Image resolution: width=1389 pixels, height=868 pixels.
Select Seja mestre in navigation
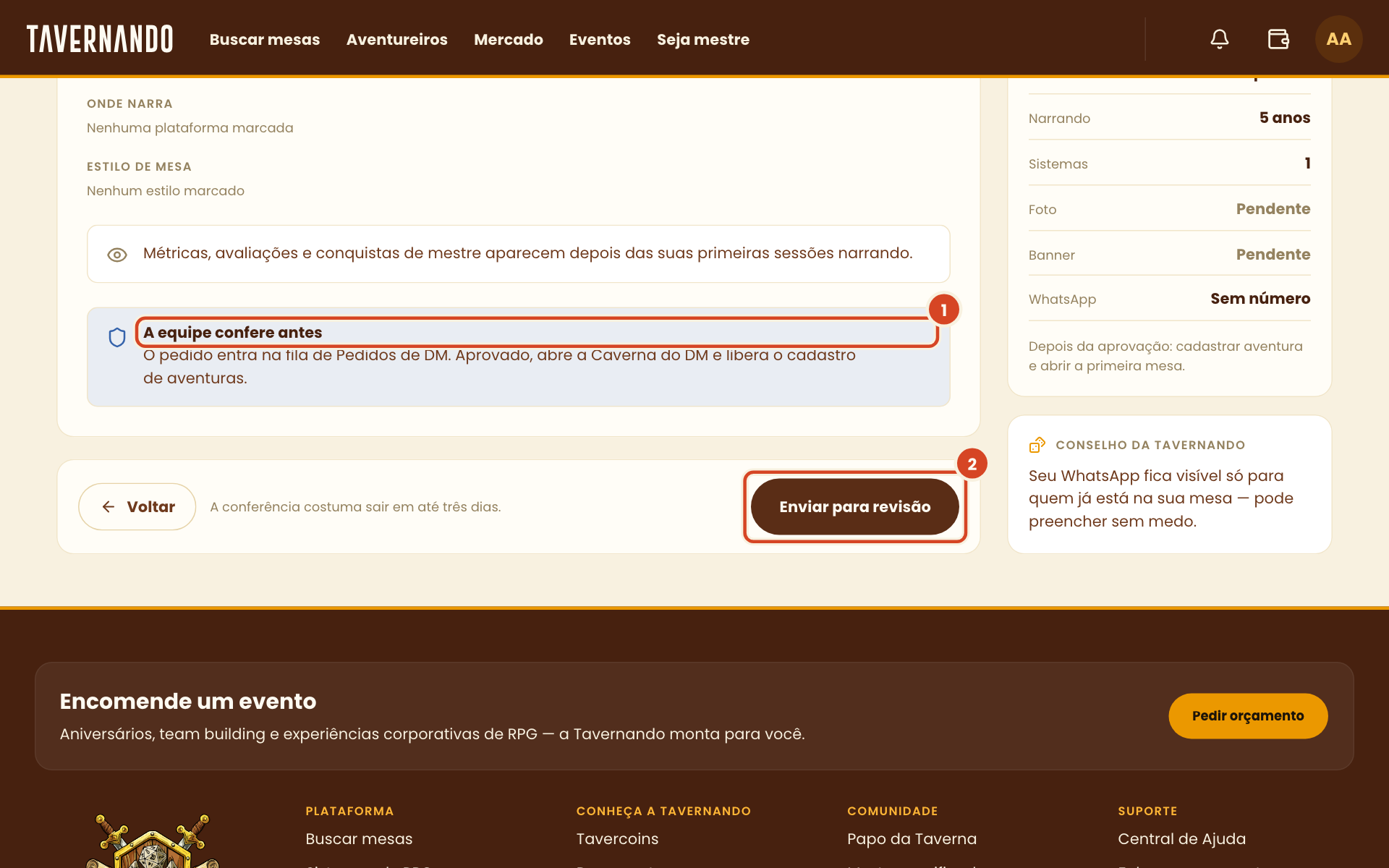pyautogui.click(x=703, y=40)
